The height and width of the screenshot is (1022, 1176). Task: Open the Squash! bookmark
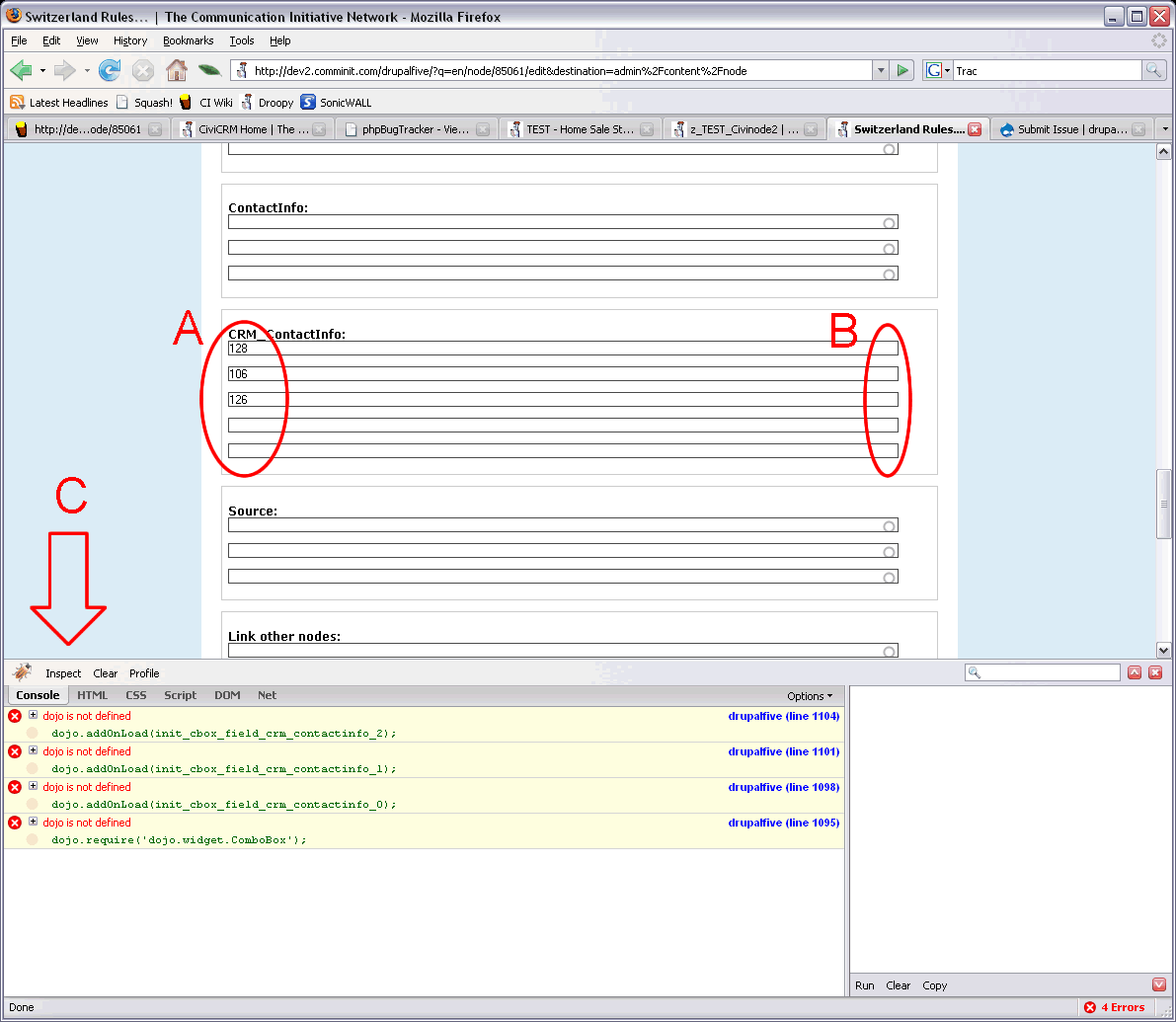pyautogui.click(x=144, y=103)
